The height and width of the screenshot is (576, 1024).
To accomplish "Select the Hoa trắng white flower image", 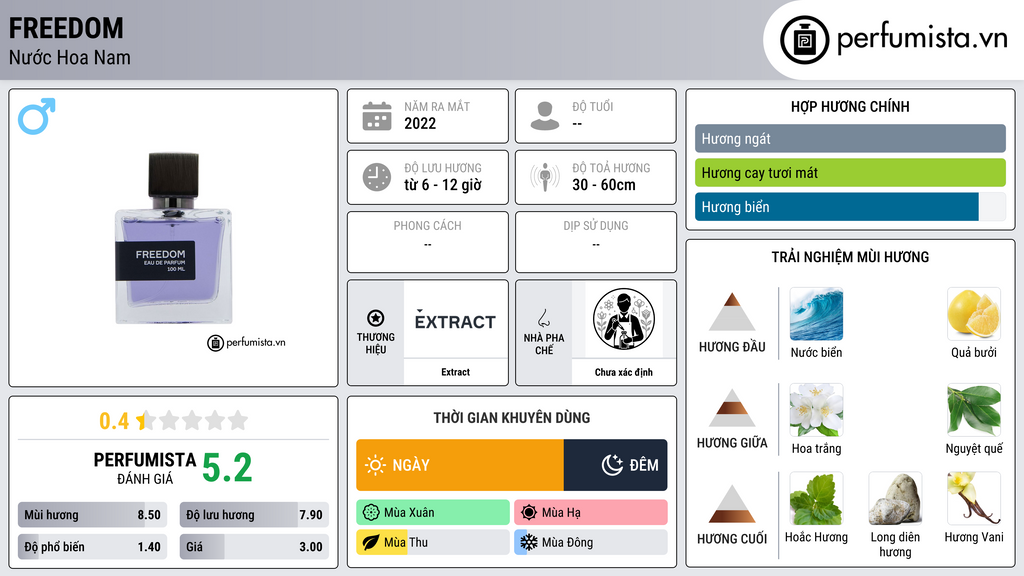I will coord(816,410).
